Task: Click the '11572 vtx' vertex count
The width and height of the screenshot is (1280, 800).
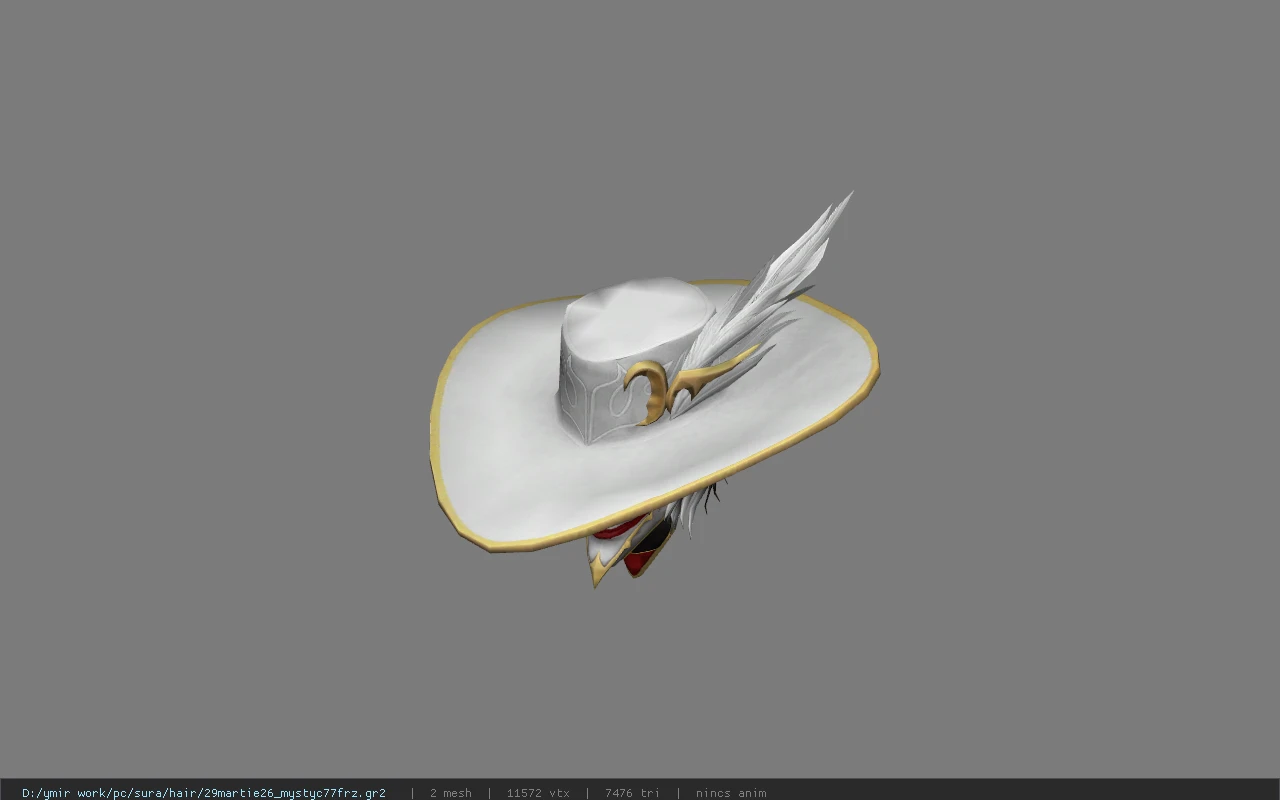Action: click(538, 793)
